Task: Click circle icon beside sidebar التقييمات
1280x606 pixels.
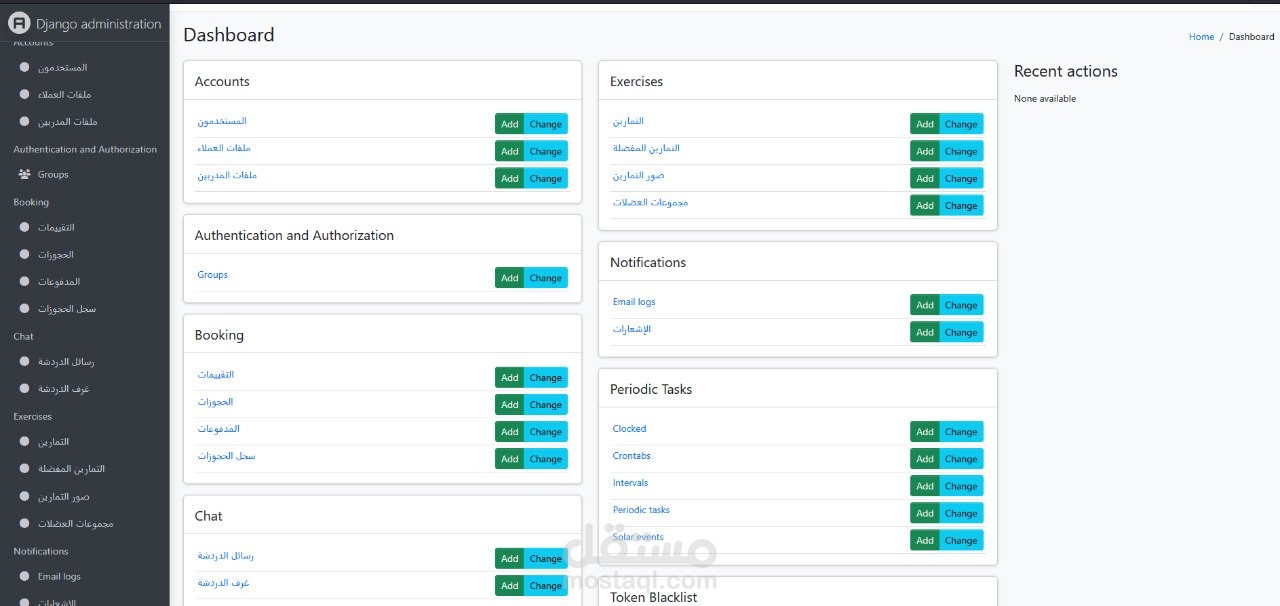Action: point(24,228)
